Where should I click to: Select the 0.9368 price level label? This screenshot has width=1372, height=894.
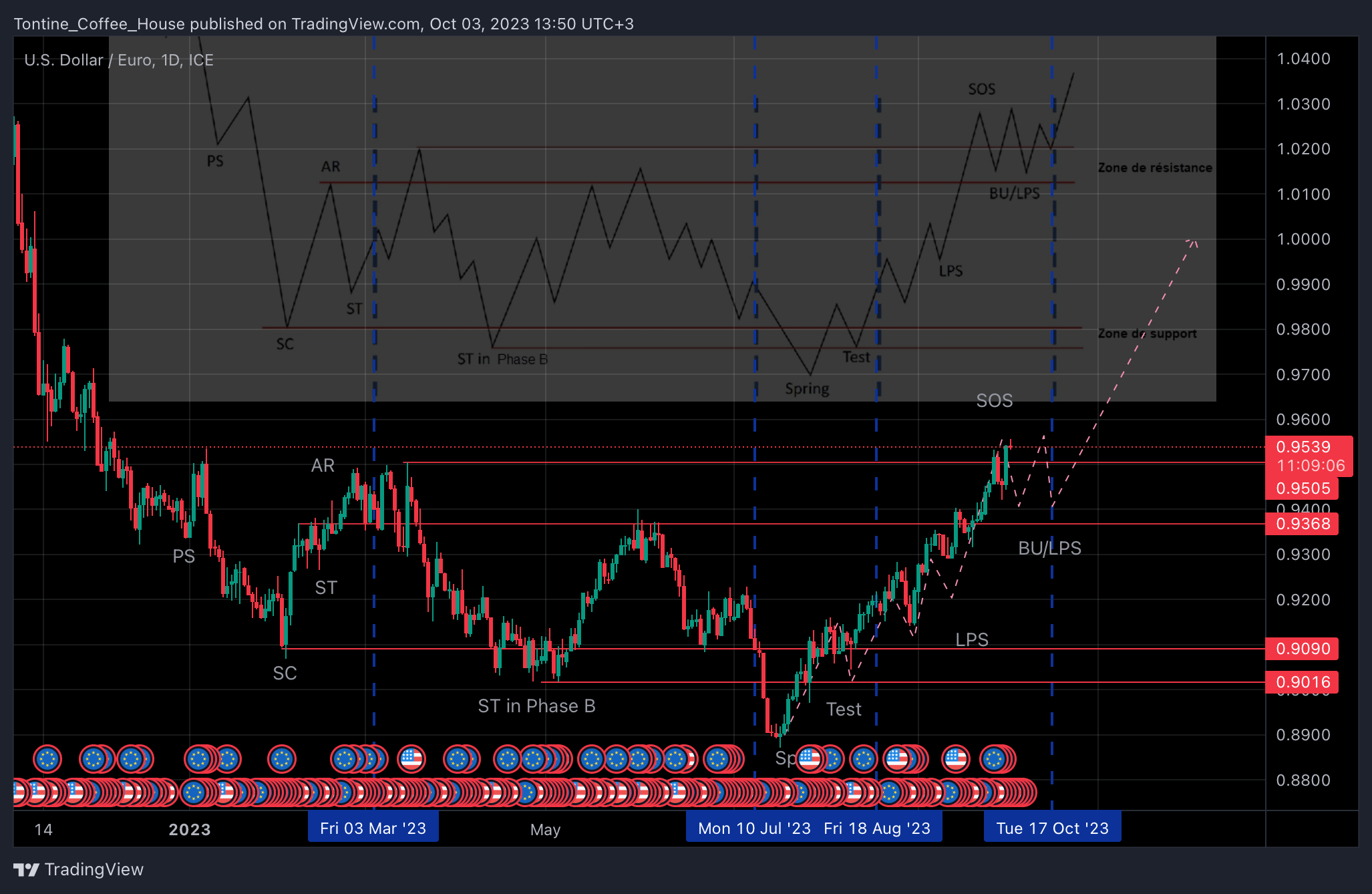click(x=1303, y=524)
